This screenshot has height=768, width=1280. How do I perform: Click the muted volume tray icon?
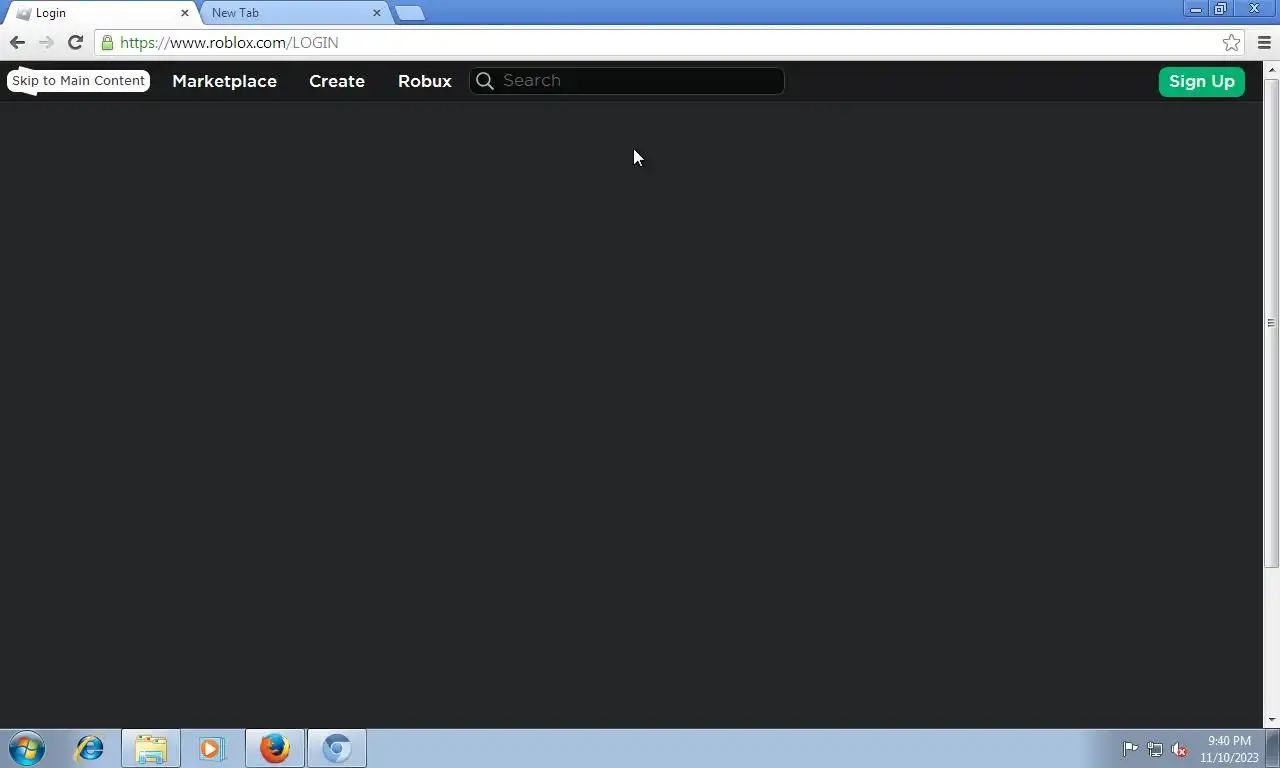click(x=1179, y=749)
